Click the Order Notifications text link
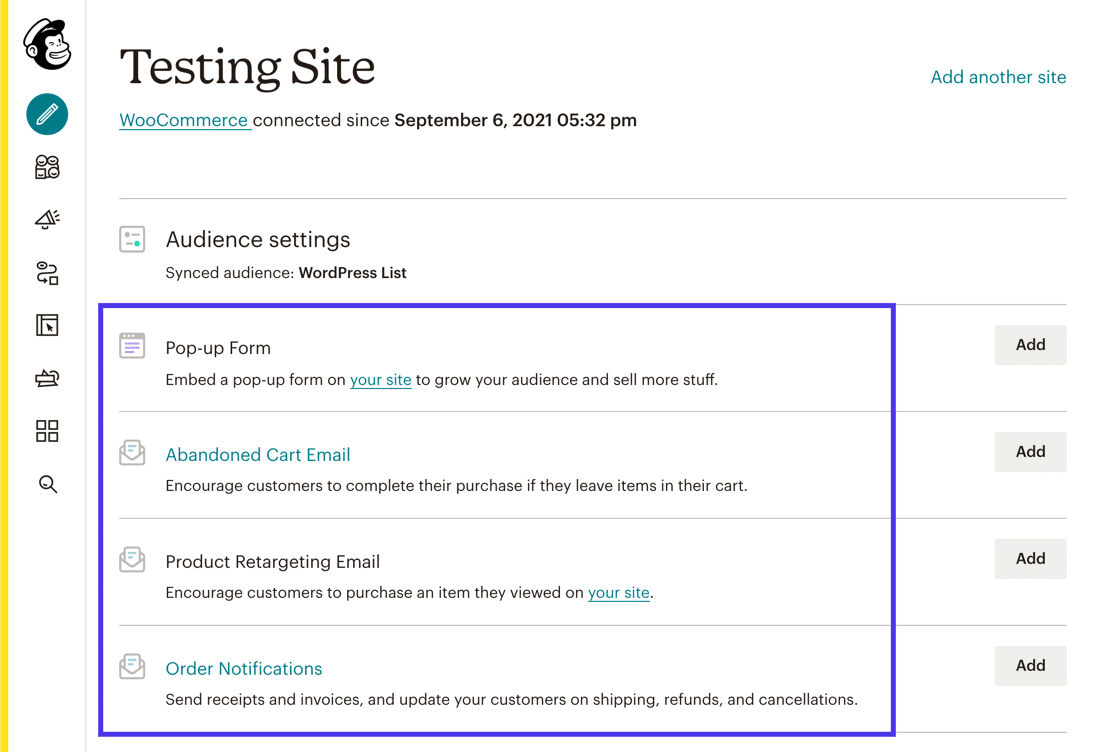 click(x=244, y=668)
